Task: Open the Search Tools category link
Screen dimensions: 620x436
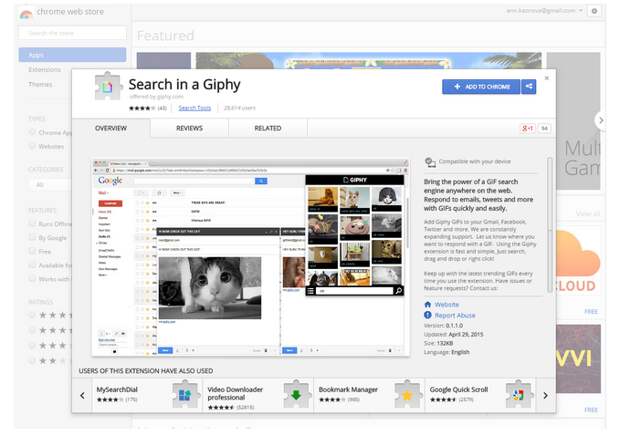Action: click(195, 108)
